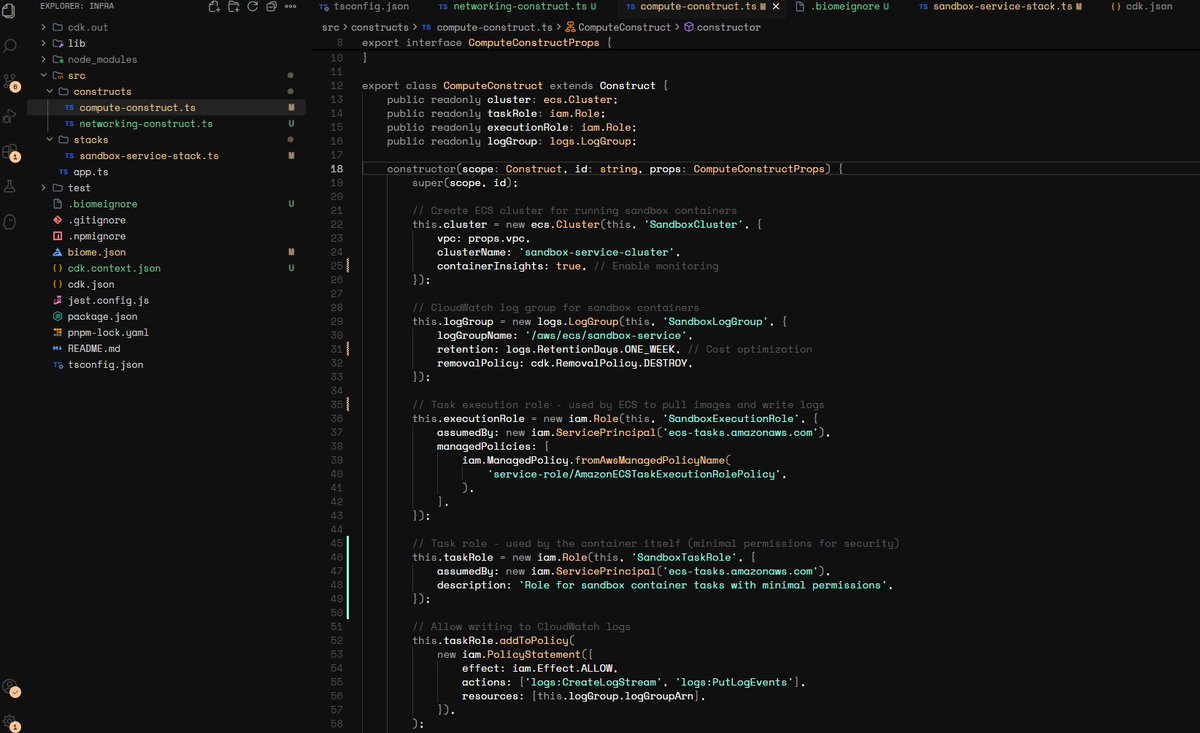
Task: Open pnpm-lock.yaml file
Action: click(x=166, y=332)
